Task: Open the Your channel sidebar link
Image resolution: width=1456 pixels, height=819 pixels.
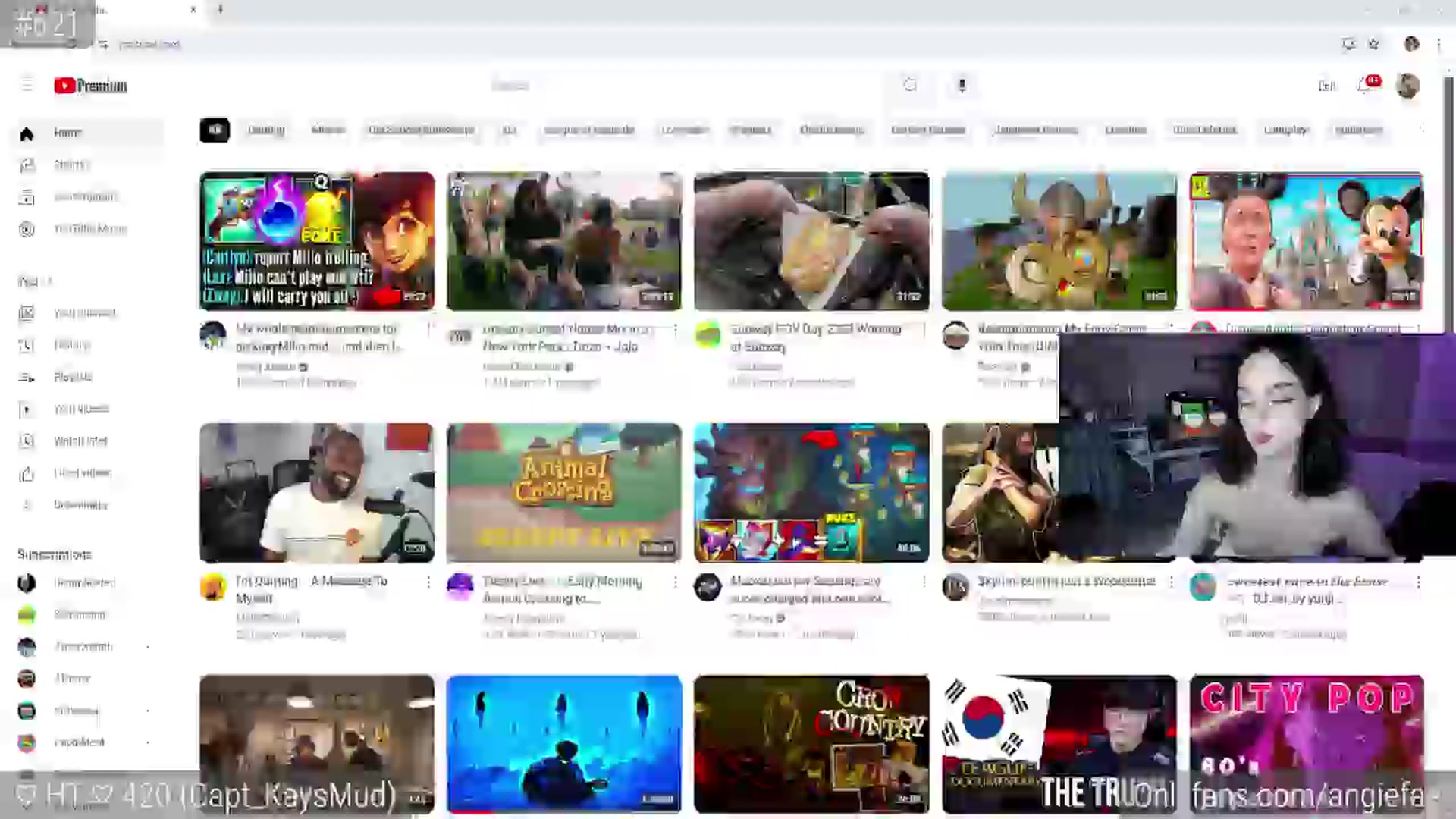Action: point(89,313)
